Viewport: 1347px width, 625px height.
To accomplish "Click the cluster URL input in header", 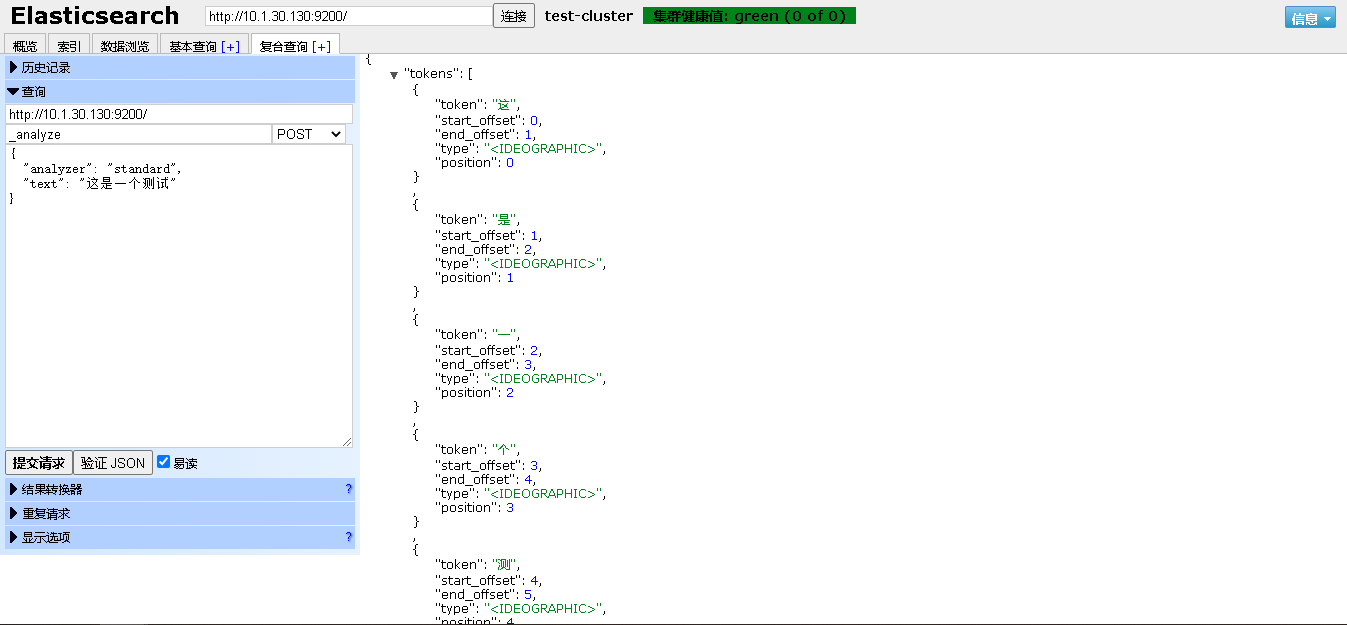I will tap(348, 16).
